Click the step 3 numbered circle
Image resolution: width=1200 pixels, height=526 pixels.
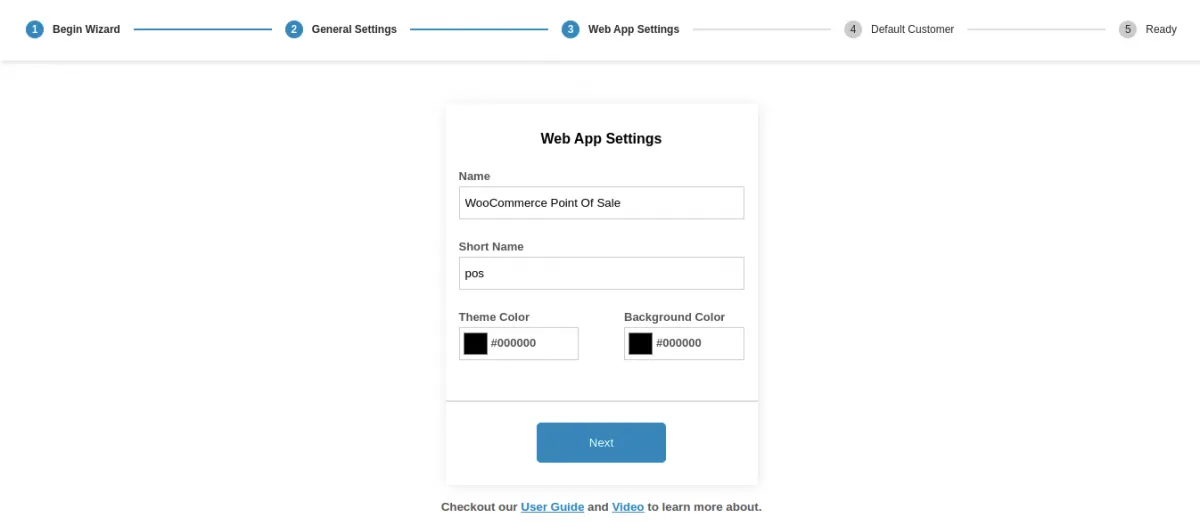point(571,29)
